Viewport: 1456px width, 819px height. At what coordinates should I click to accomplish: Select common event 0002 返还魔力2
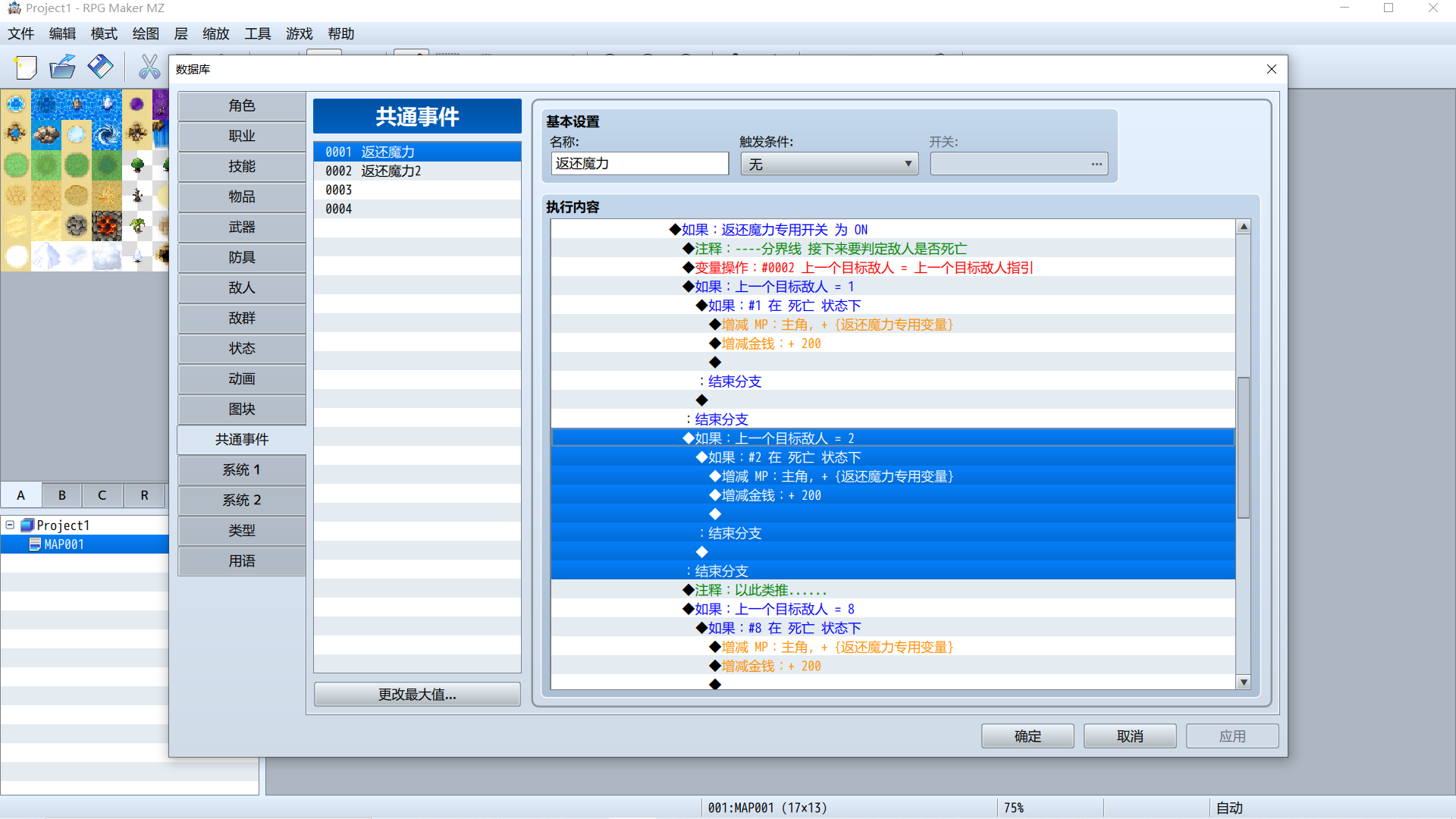pos(417,171)
